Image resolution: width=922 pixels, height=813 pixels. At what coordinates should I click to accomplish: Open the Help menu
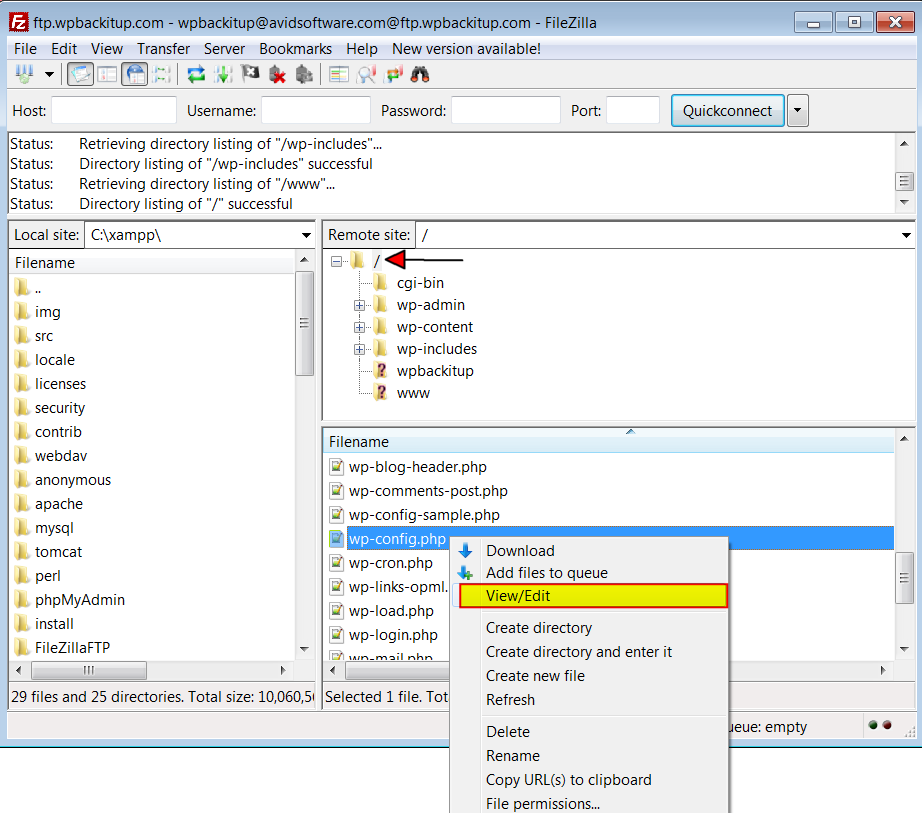click(362, 49)
